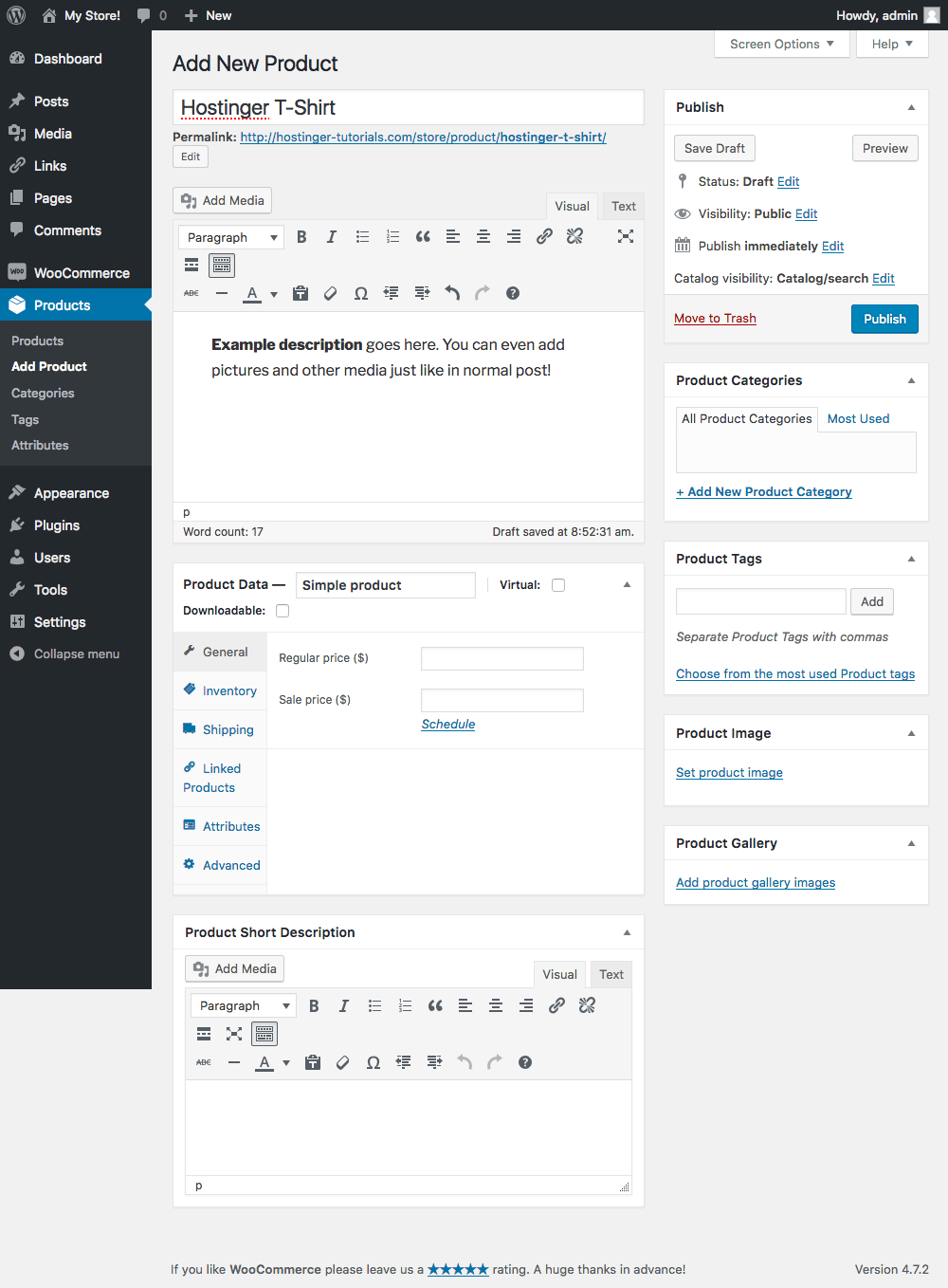Open Set product image
The image size is (948, 1288).
point(729,772)
